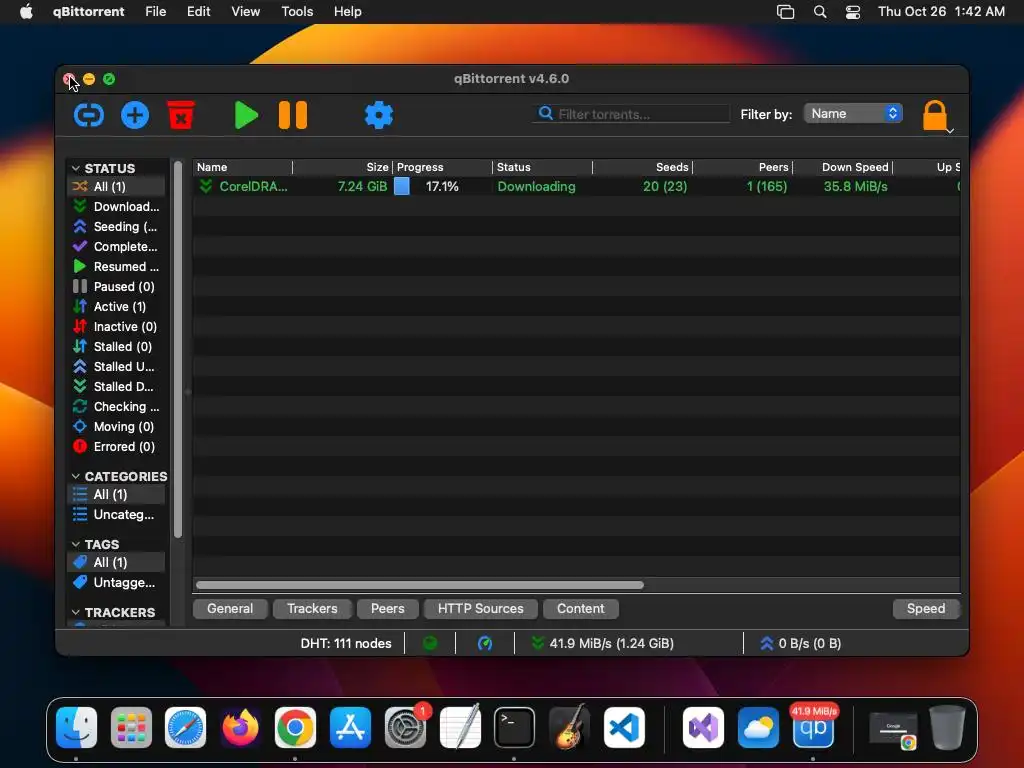Sort by Size column header
The image size is (1024, 768).
(x=343, y=167)
